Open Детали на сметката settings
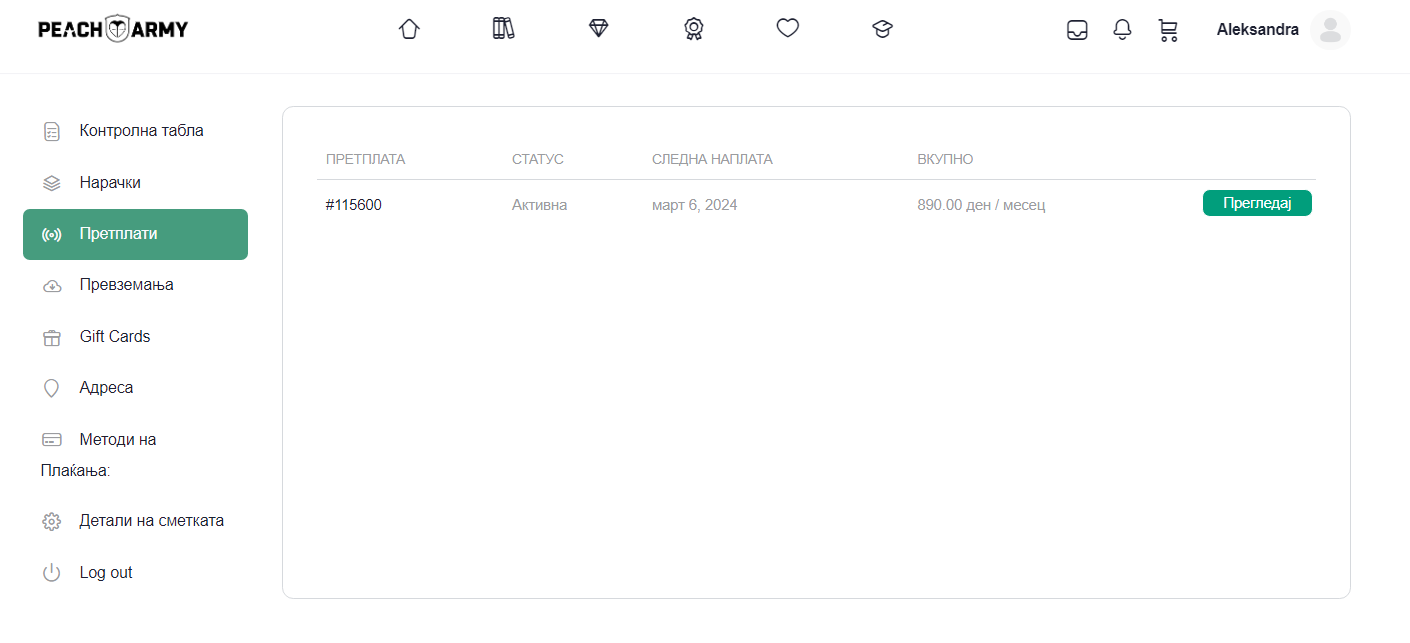The height and width of the screenshot is (643, 1410). [x=151, y=521]
